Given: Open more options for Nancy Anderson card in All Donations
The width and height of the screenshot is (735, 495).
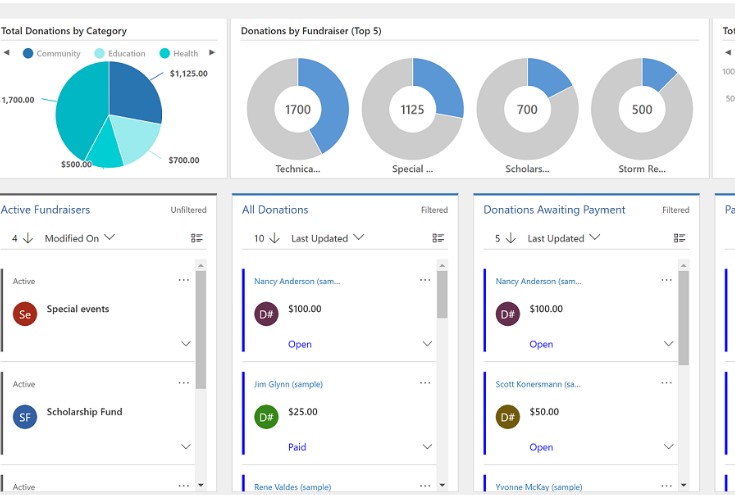Looking at the screenshot, I should pyautogui.click(x=425, y=280).
